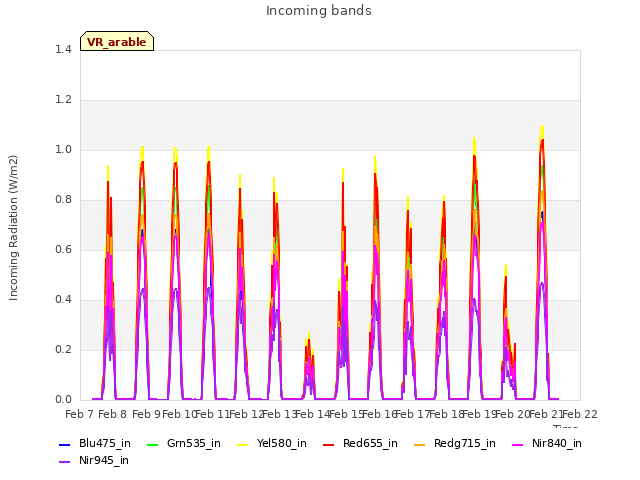
Task: Select the Redg715_in legend label
Action: click(465, 444)
